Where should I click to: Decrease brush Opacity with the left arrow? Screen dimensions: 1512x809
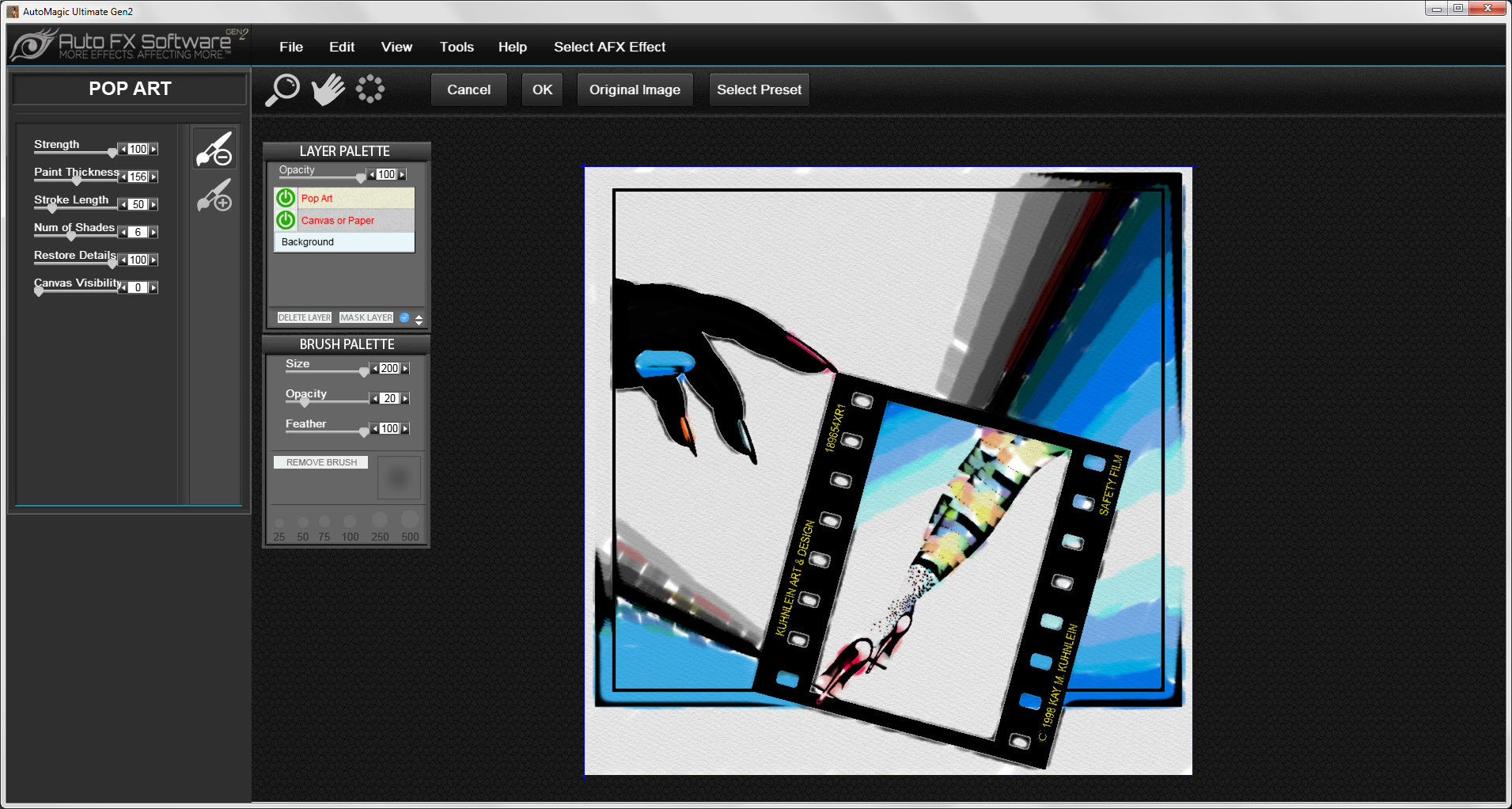(x=374, y=398)
